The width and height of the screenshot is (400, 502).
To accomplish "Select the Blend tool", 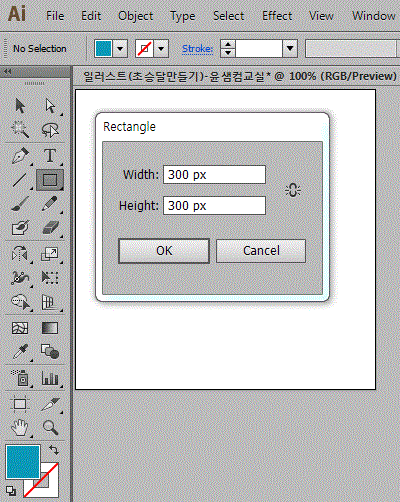I will [50, 352].
